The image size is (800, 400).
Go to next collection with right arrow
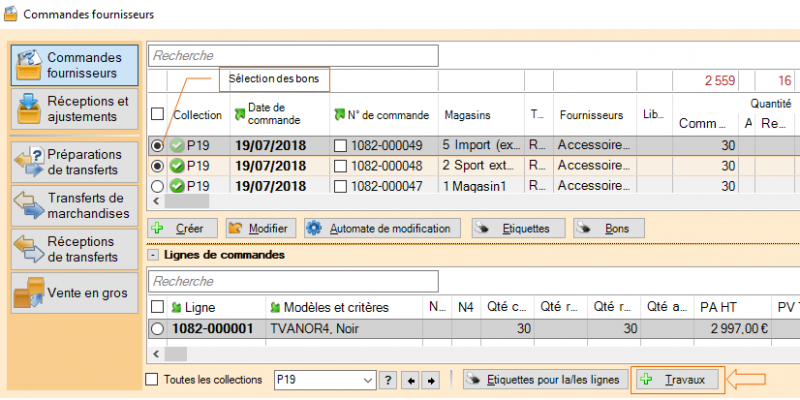point(430,380)
